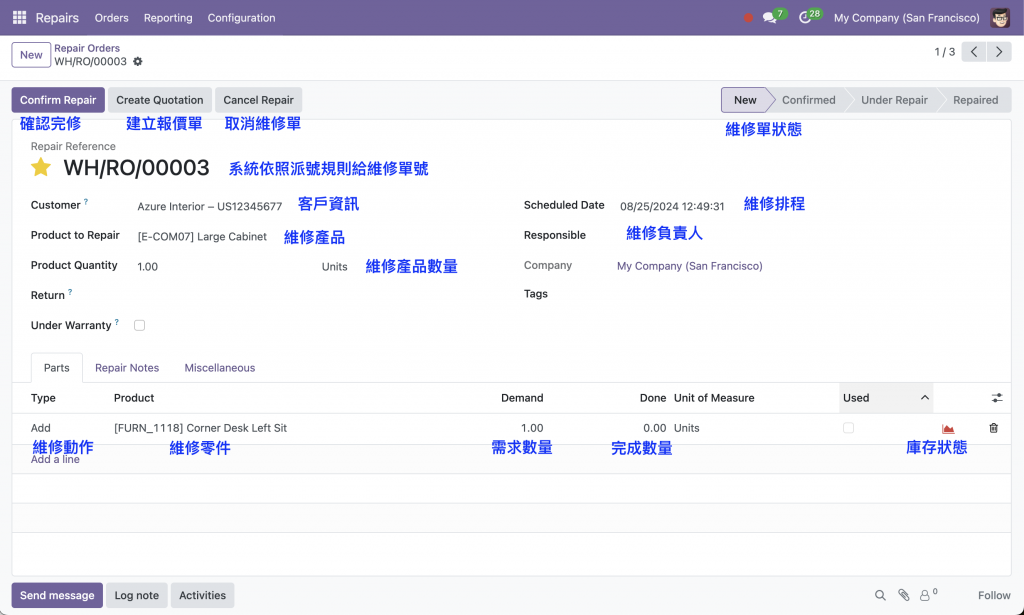Viewport: 1024px width, 615px height.
Task: Open the followers person icon
Action: point(925,595)
